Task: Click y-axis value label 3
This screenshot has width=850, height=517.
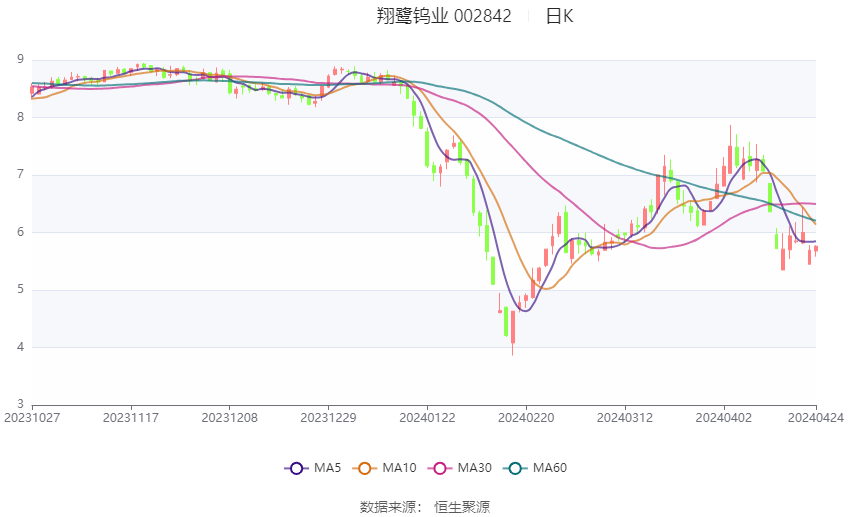Action: click(21, 404)
